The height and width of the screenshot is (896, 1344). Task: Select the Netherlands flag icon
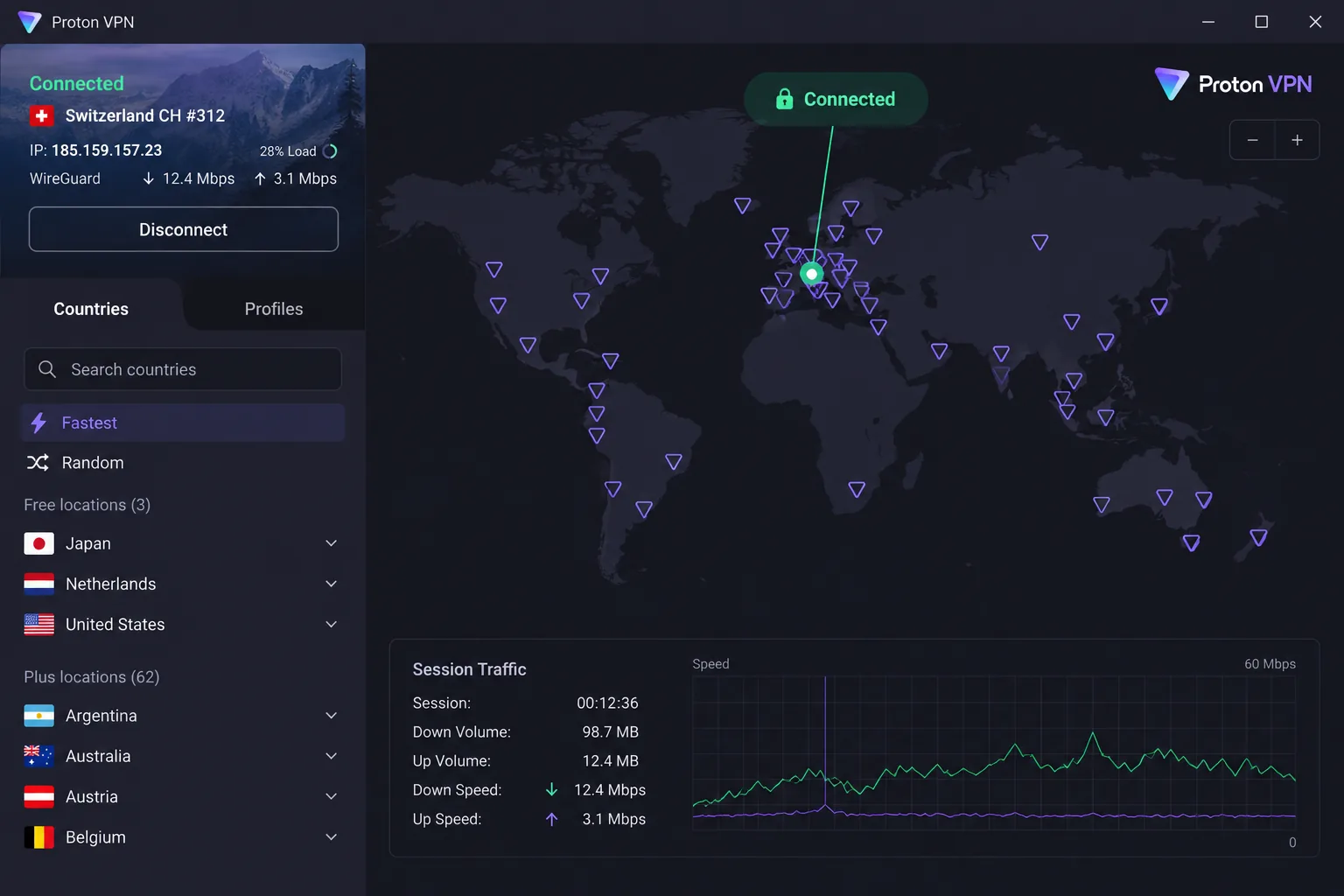38,584
